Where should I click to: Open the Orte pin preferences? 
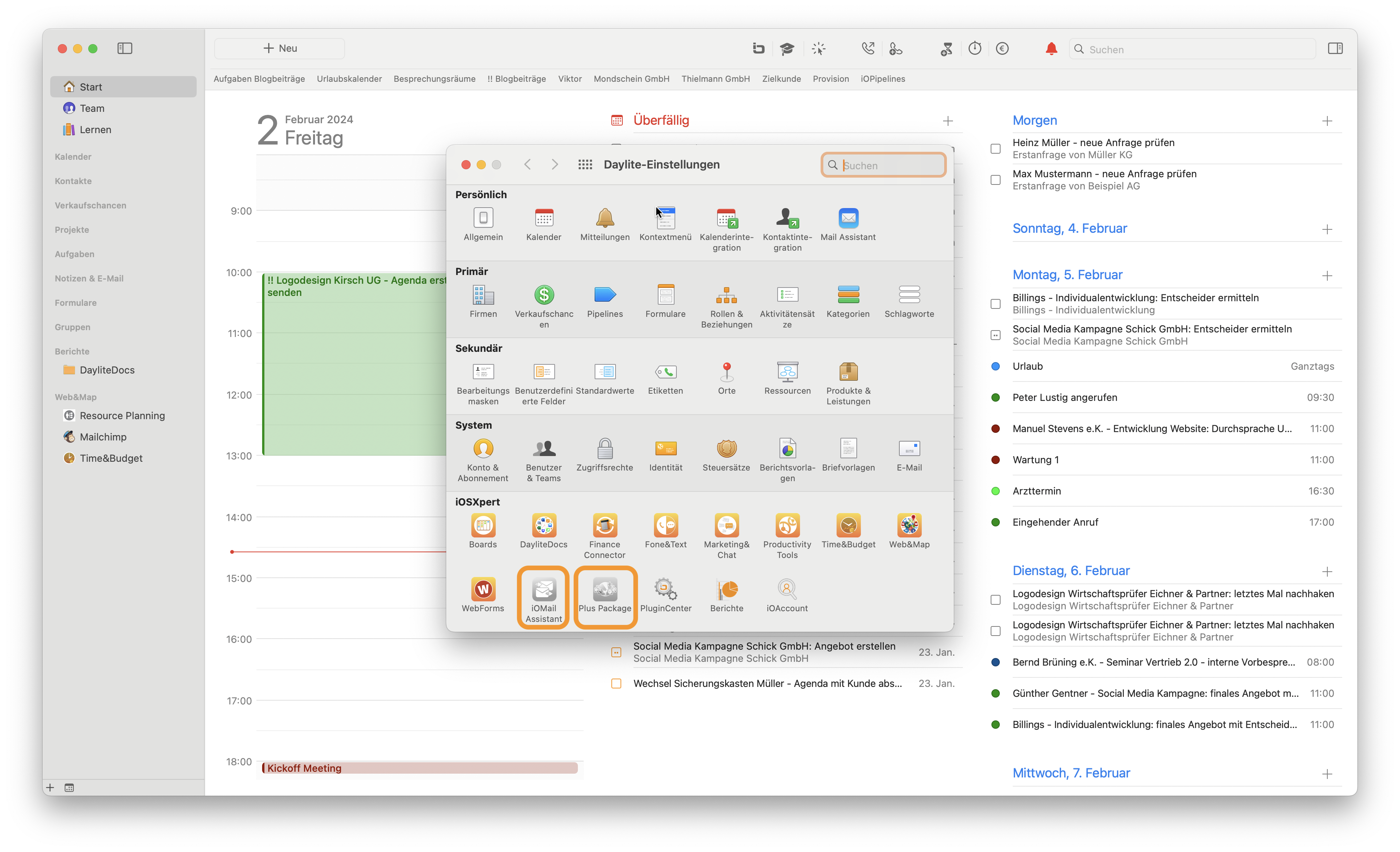pos(726,378)
